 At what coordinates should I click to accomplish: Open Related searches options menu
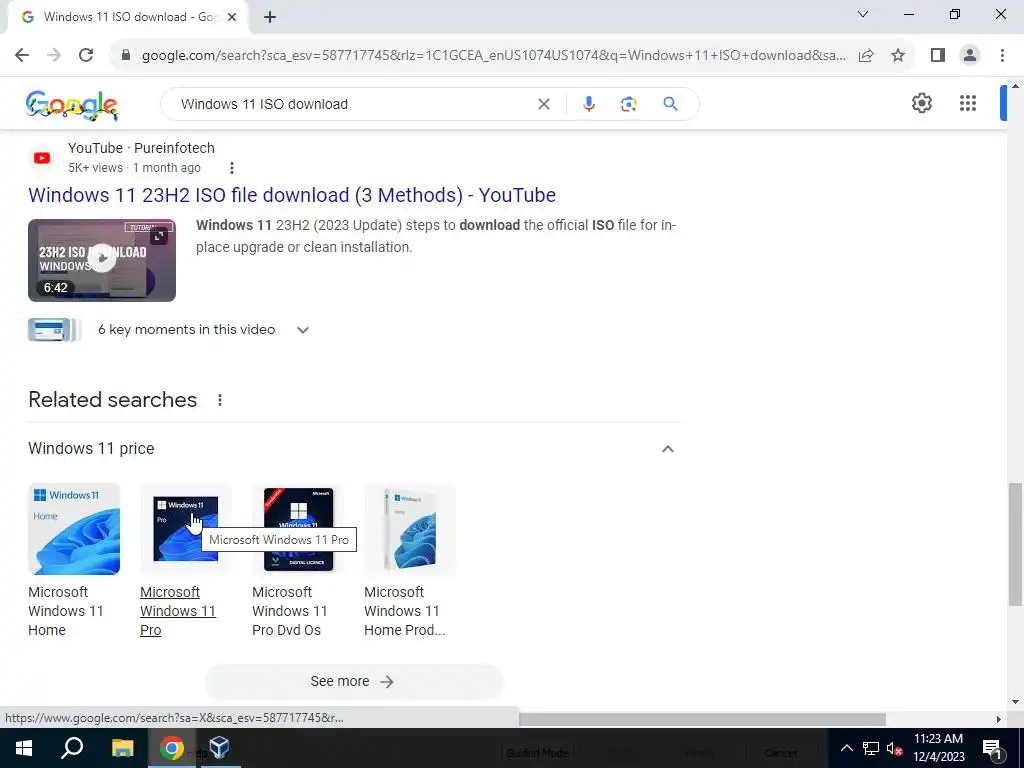tap(220, 400)
